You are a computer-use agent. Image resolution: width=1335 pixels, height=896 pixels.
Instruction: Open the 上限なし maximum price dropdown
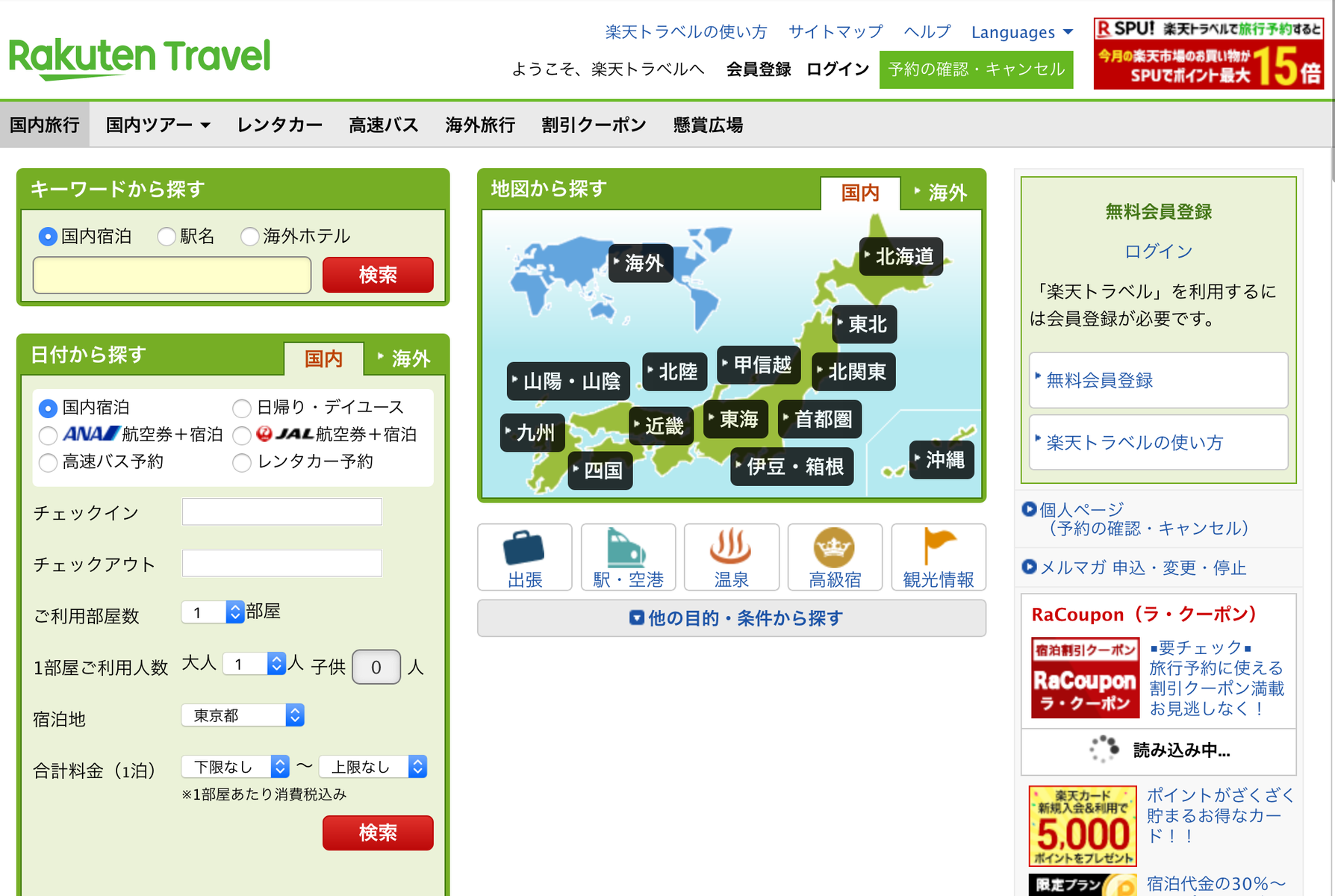tap(373, 767)
